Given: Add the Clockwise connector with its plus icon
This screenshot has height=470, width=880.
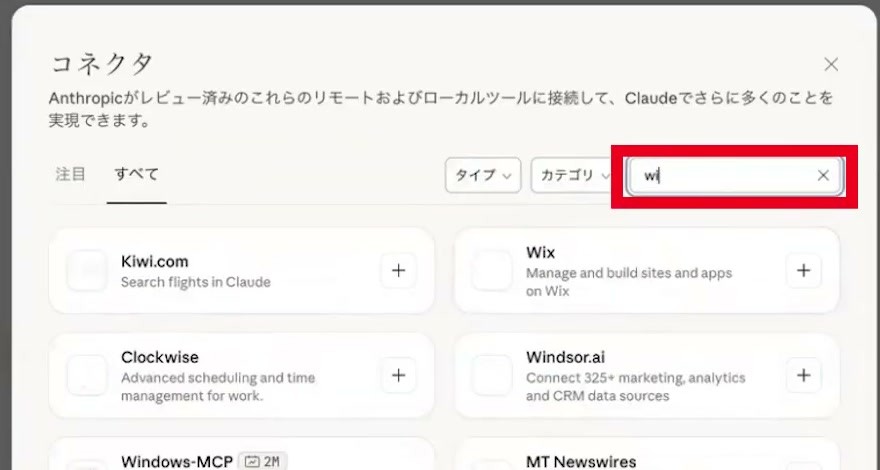Looking at the screenshot, I should point(398,375).
